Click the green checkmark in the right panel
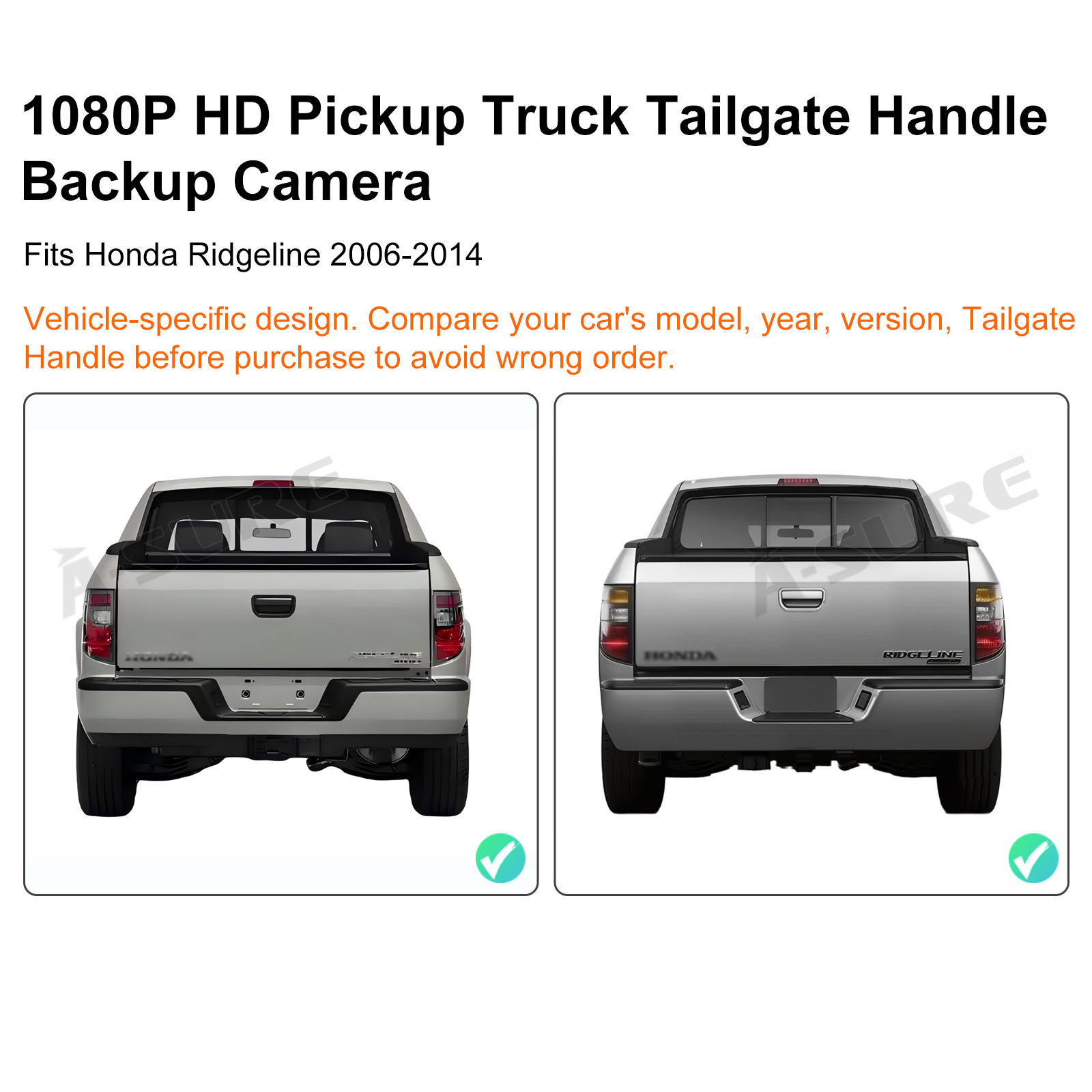The height and width of the screenshot is (1092, 1092). click(1033, 858)
